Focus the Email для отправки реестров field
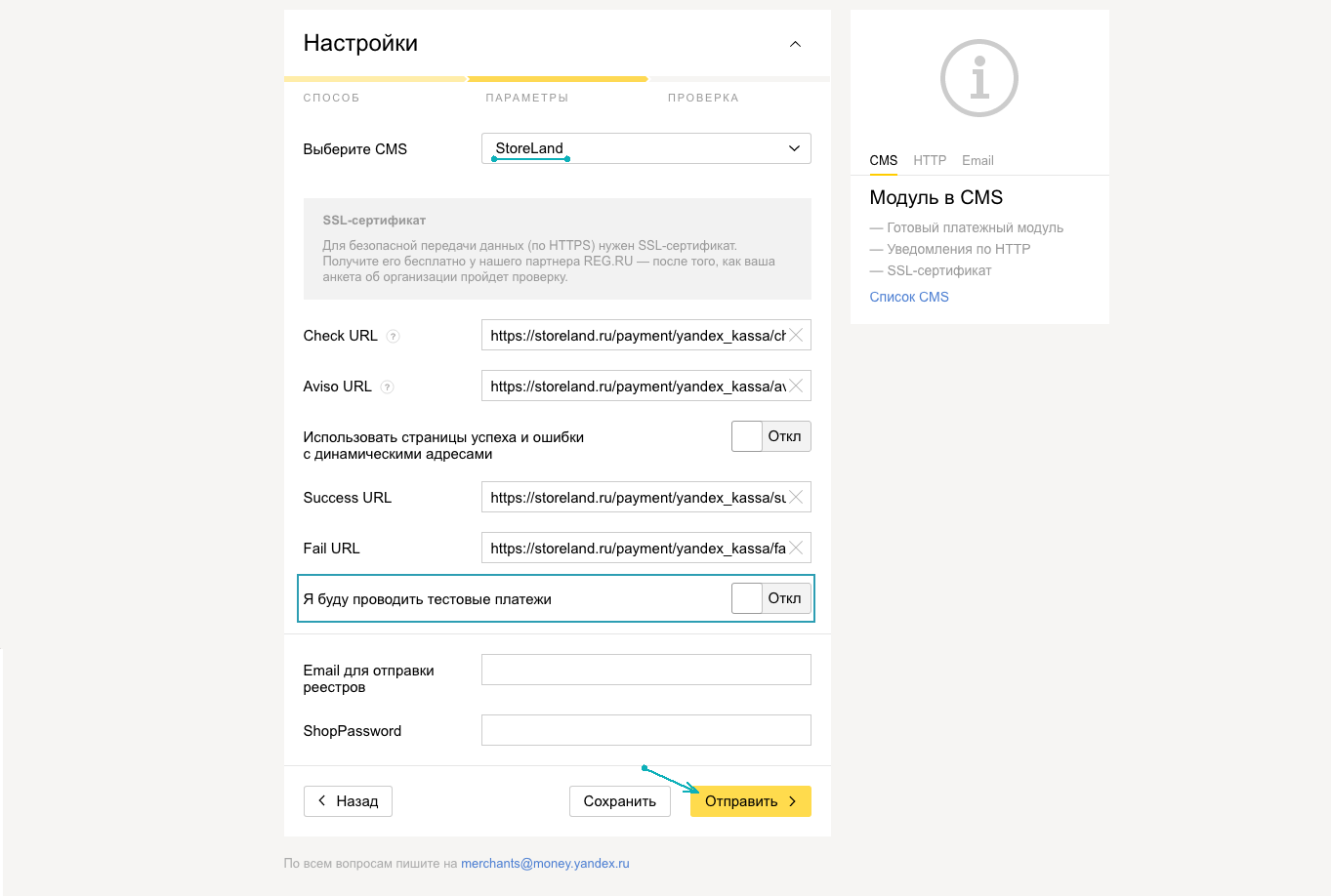Screen dimensions: 1331x896 click(x=645, y=670)
